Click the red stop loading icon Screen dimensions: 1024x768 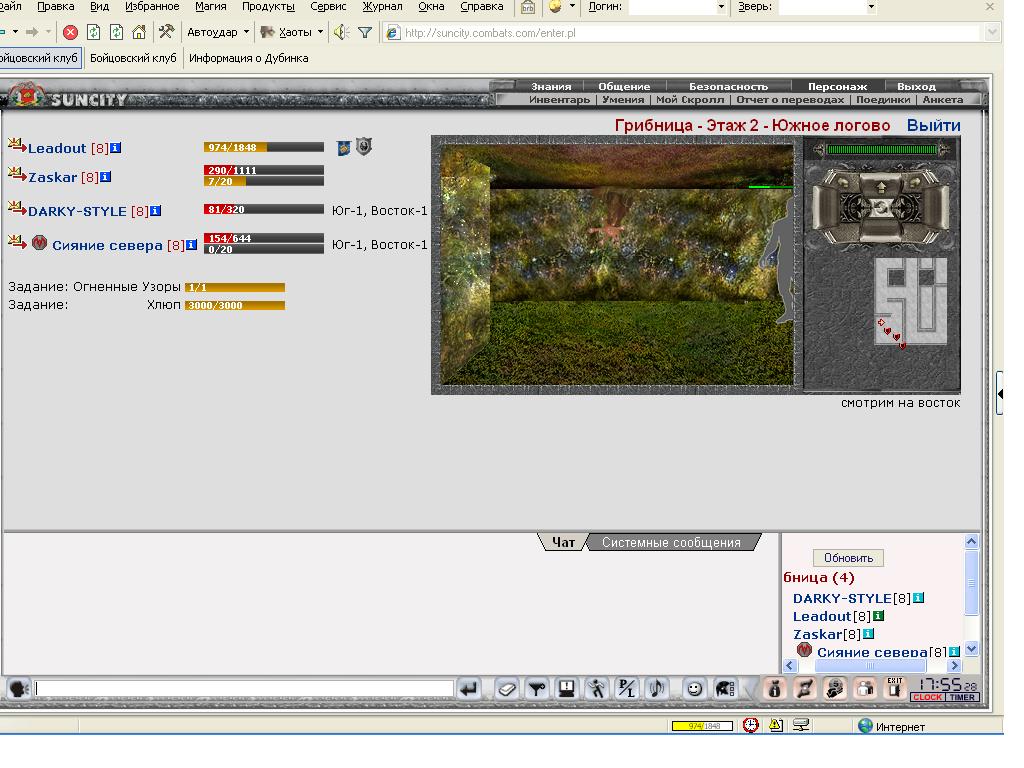coord(71,32)
